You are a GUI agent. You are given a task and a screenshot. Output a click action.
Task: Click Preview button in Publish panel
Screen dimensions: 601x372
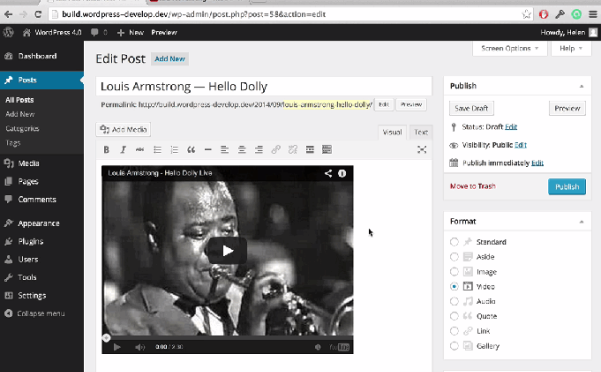click(567, 108)
